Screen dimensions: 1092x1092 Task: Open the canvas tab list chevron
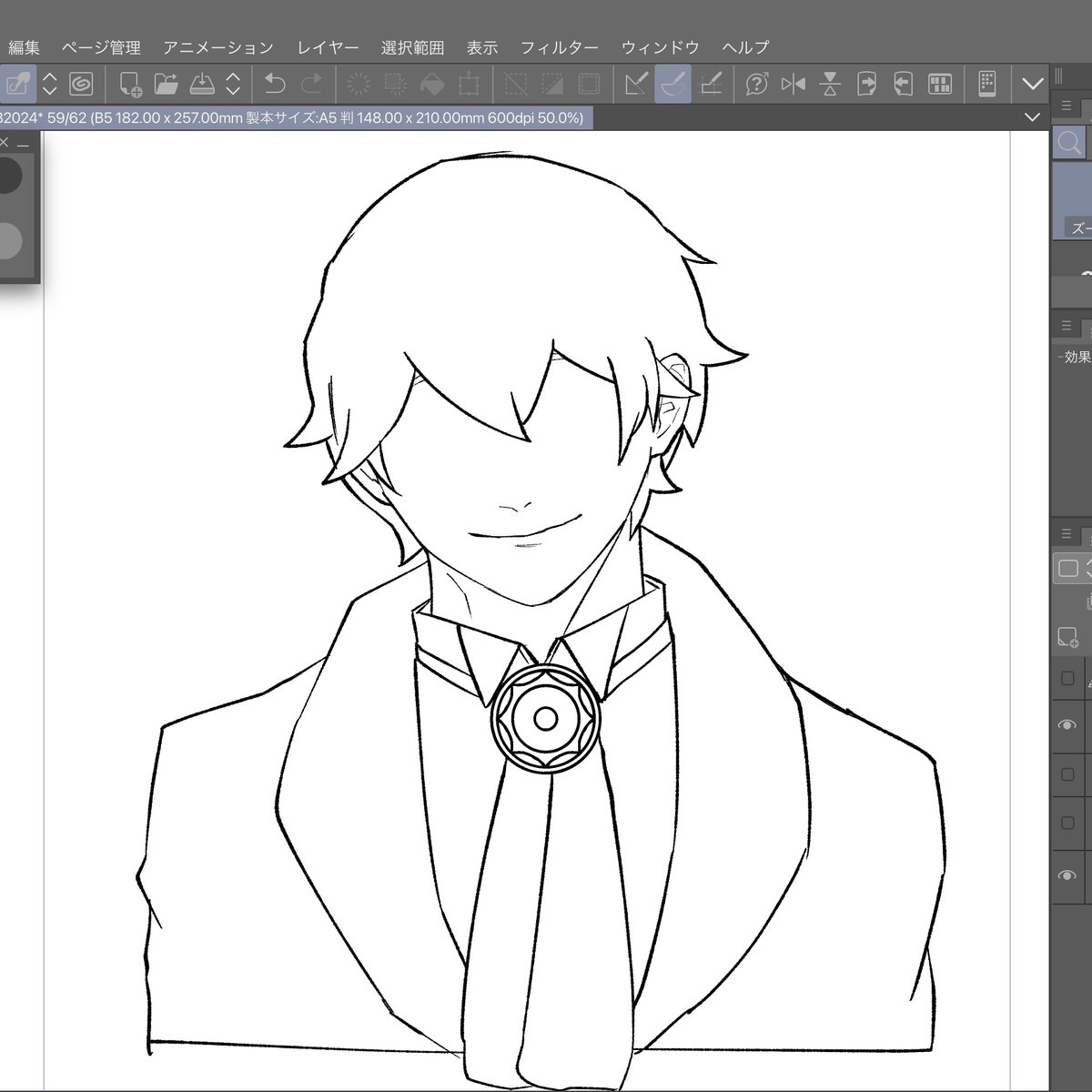1032,117
